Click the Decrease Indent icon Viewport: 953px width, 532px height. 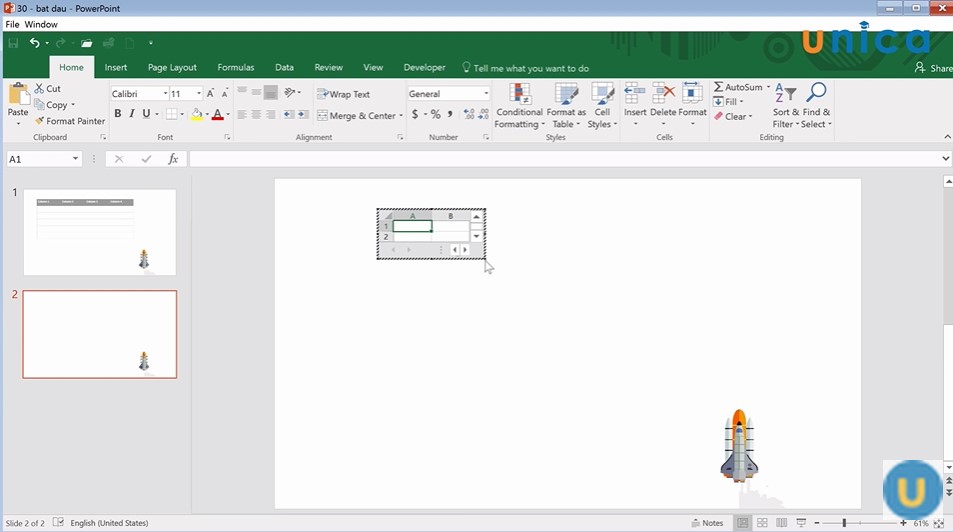(x=288, y=114)
